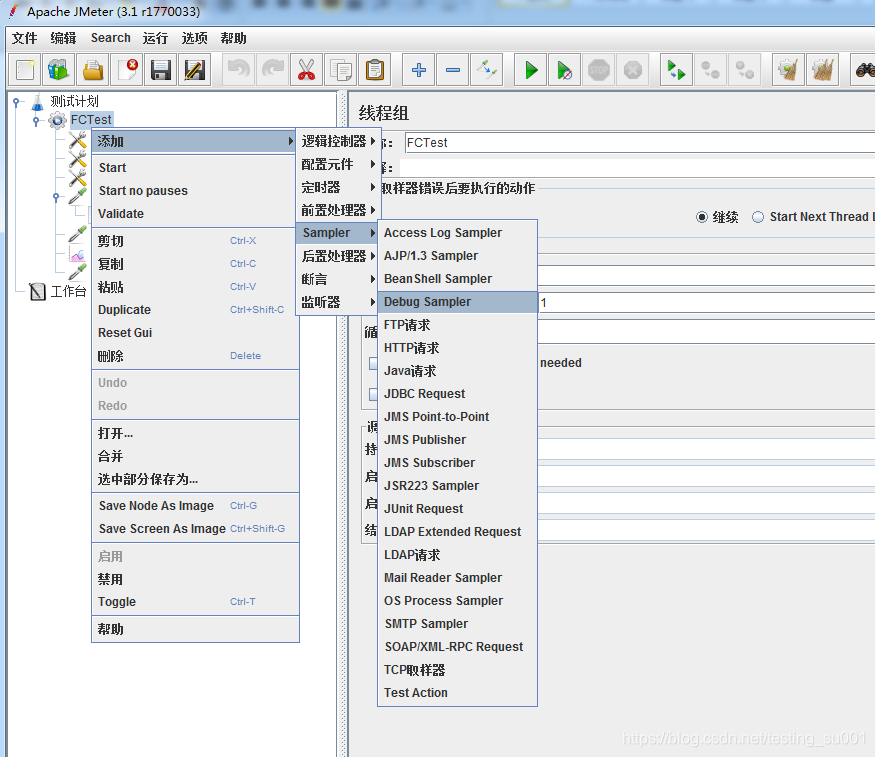875x757 pixels.
Task: Click the thread count field showing 1
Action: [706, 303]
